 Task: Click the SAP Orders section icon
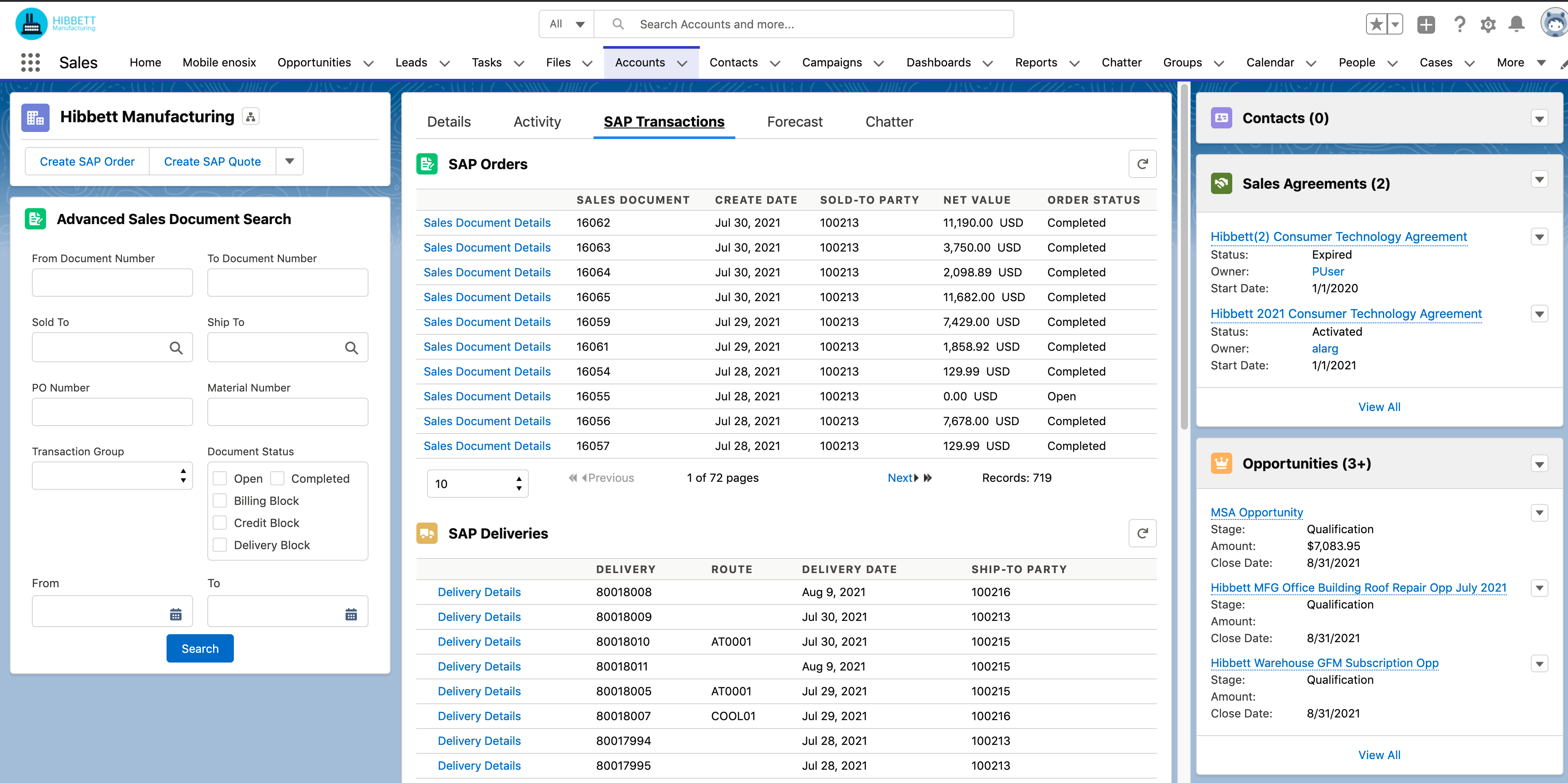tap(427, 164)
